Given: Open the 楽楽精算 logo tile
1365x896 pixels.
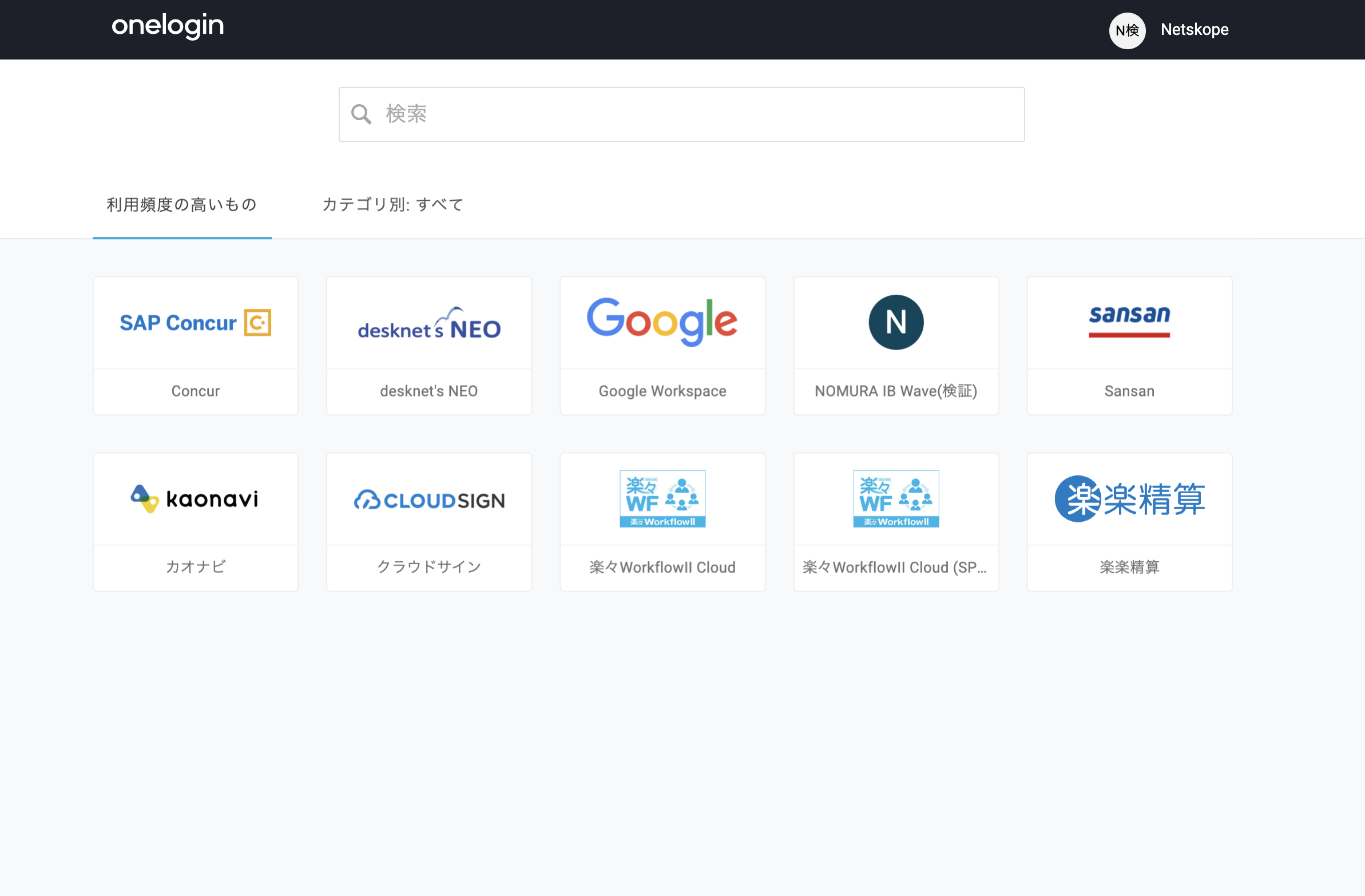Looking at the screenshot, I should pyautogui.click(x=1129, y=498).
